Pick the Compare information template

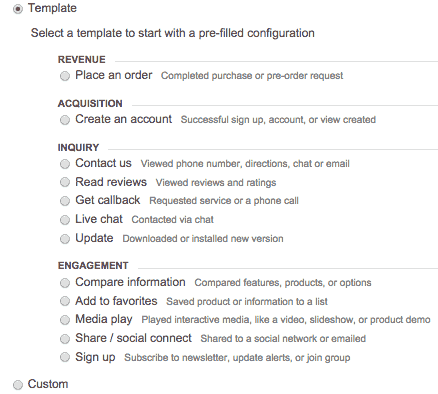[x=65, y=283]
